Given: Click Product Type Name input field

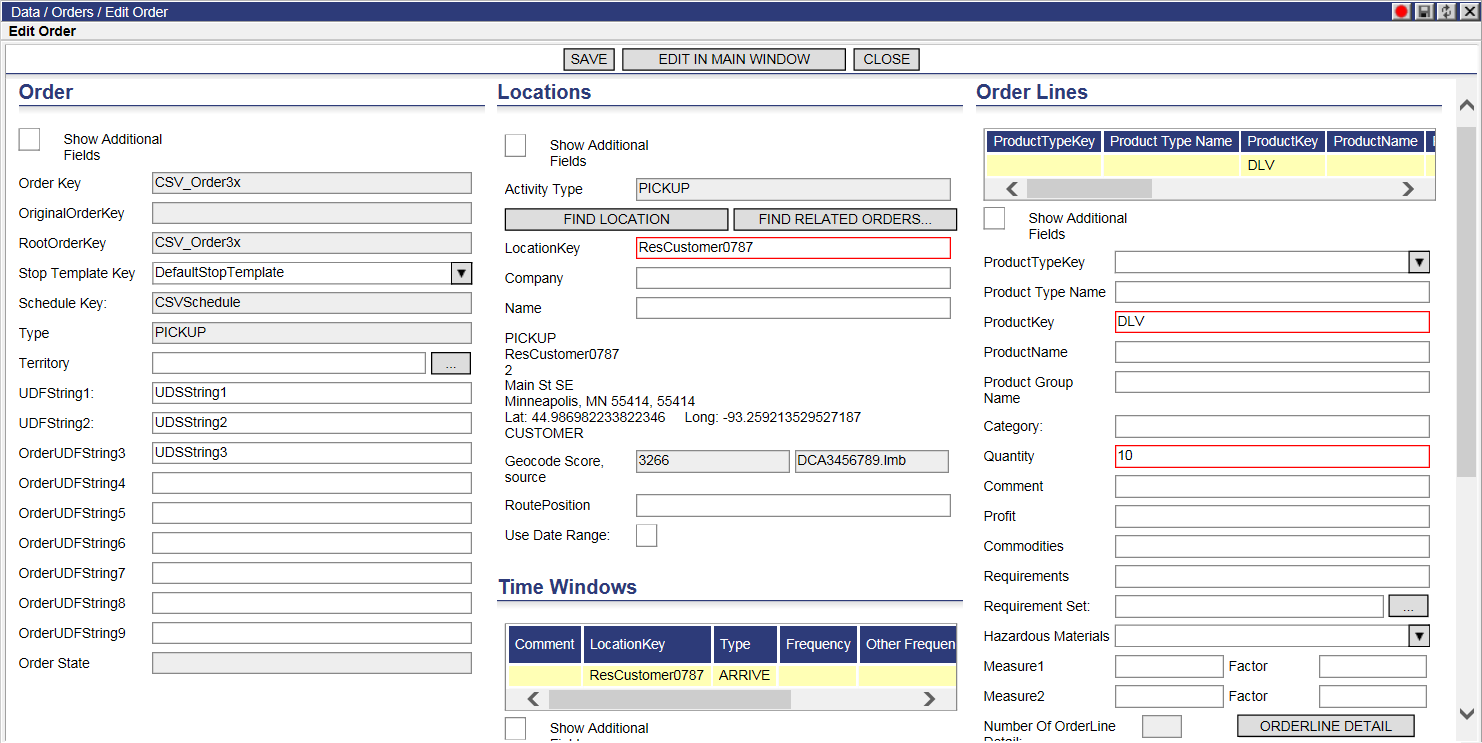Looking at the screenshot, I should 1272,292.
